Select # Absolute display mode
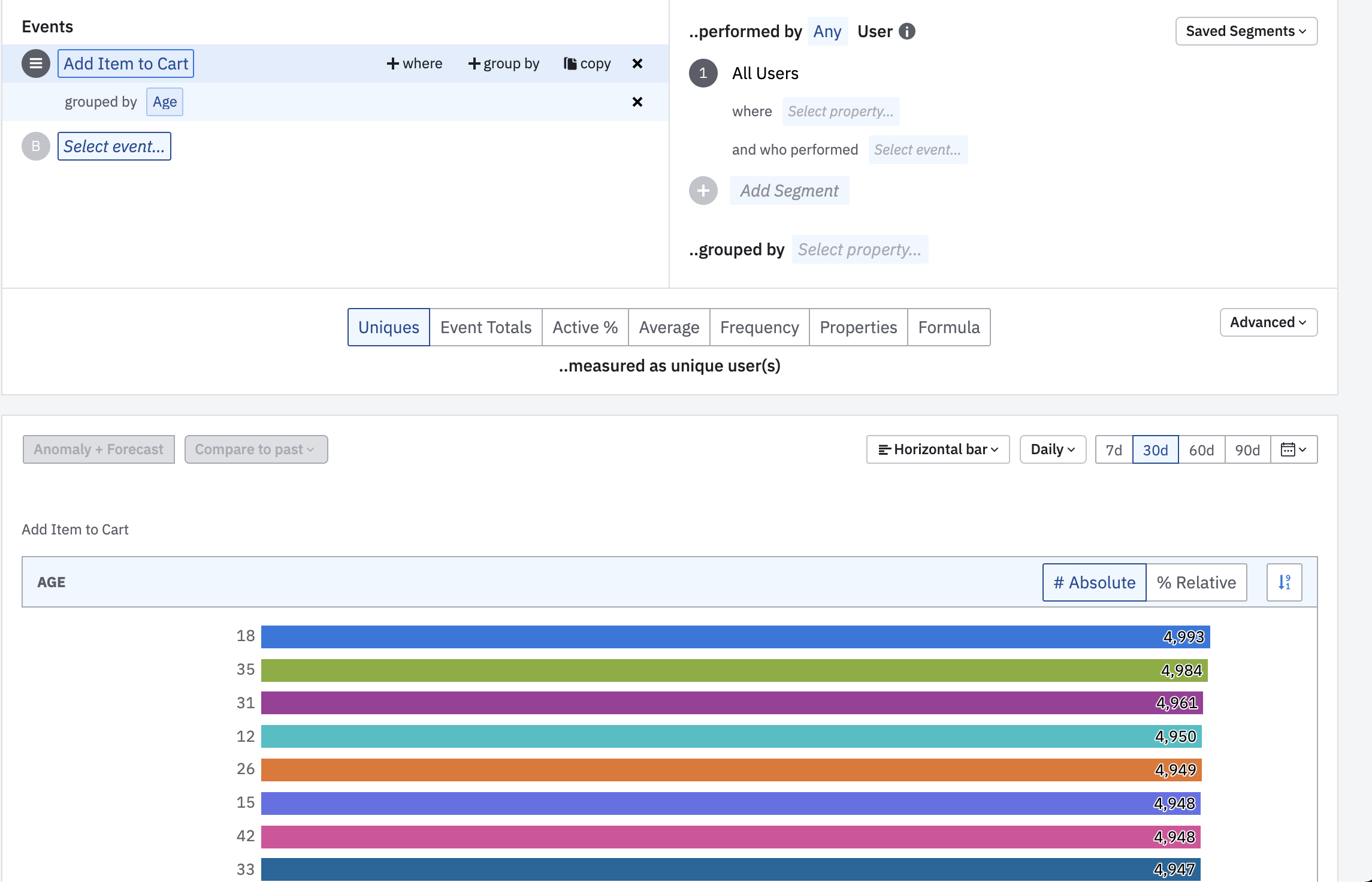Viewport: 1372px width, 882px height. point(1094,582)
